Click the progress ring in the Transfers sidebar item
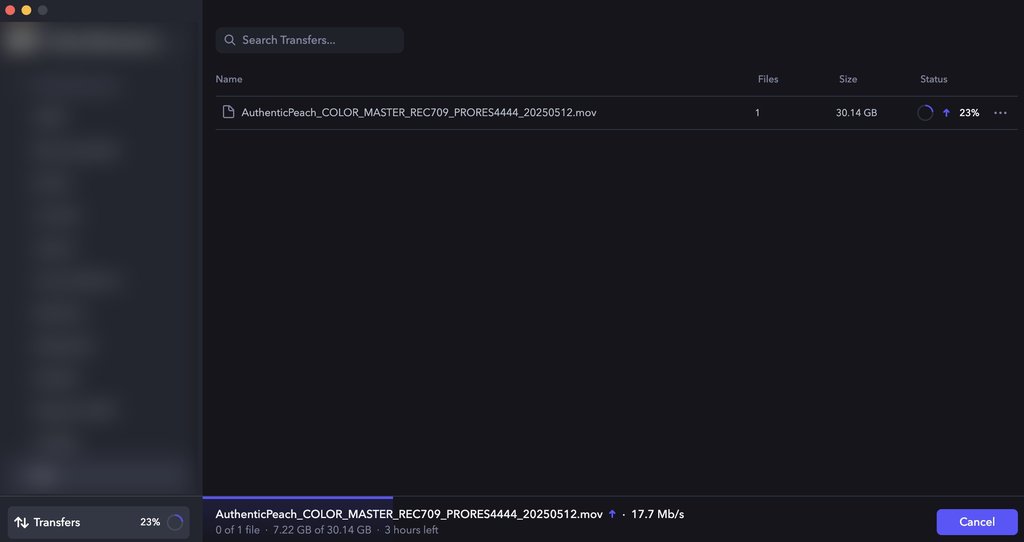 [x=175, y=522]
